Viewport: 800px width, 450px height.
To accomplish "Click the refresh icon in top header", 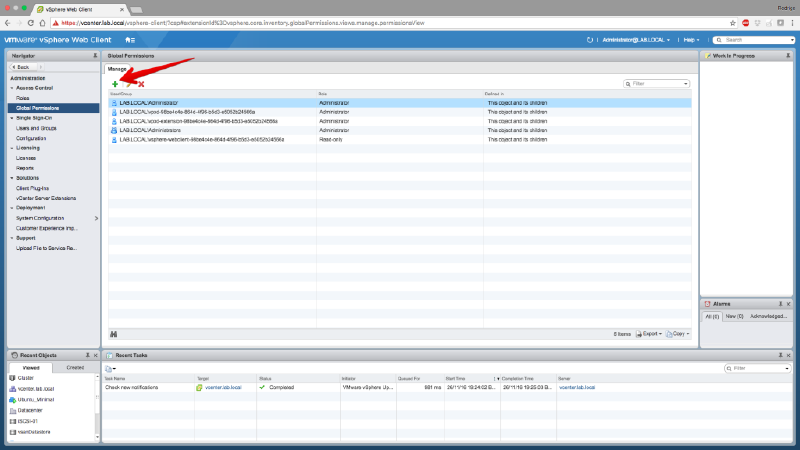I will click(590, 39).
